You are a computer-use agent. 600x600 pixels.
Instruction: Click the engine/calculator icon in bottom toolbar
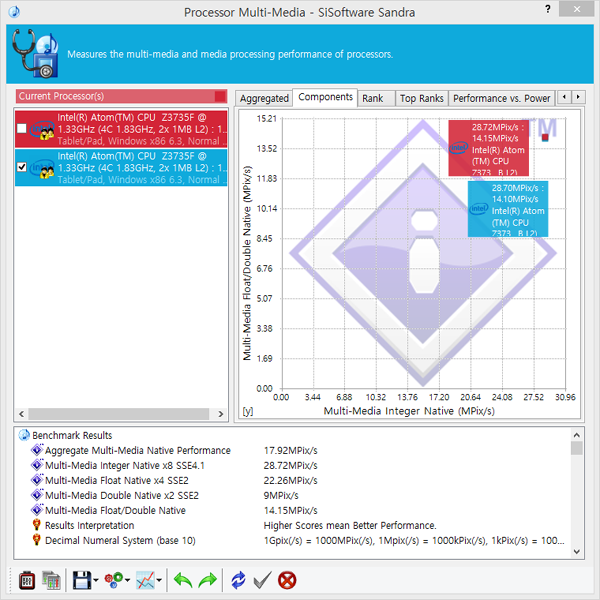point(27,580)
